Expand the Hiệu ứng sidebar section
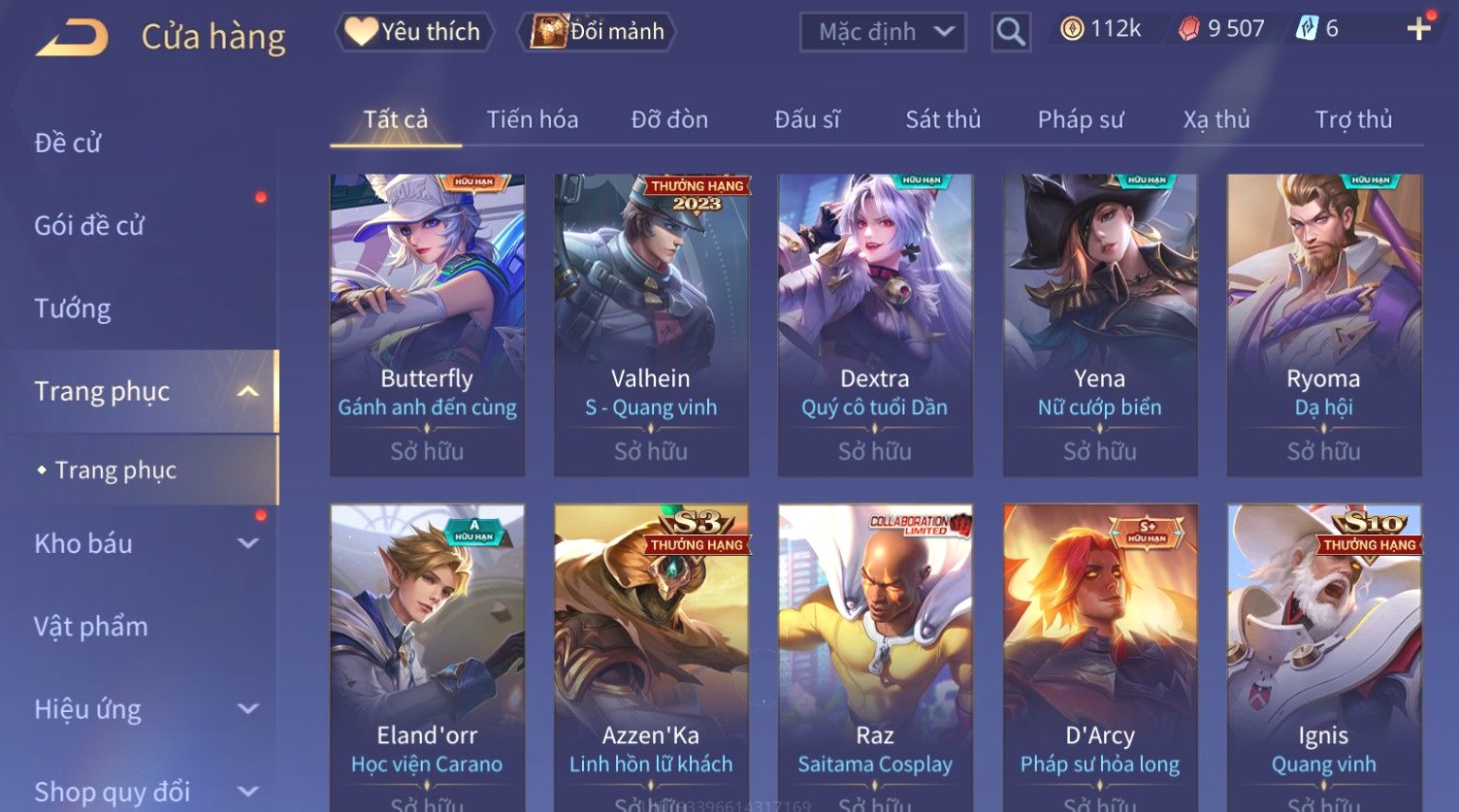This screenshot has width=1459, height=812. (x=248, y=709)
